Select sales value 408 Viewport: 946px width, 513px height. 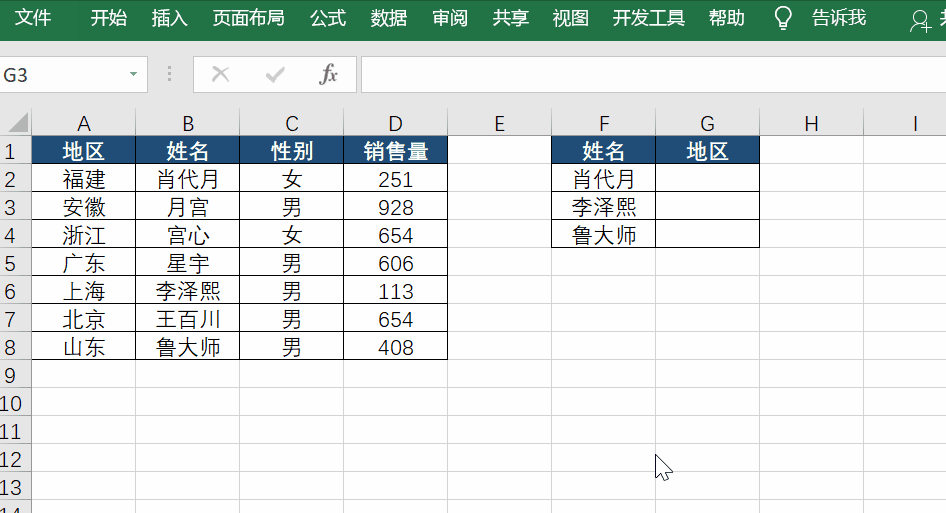pyautogui.click(x=395, y=347)
